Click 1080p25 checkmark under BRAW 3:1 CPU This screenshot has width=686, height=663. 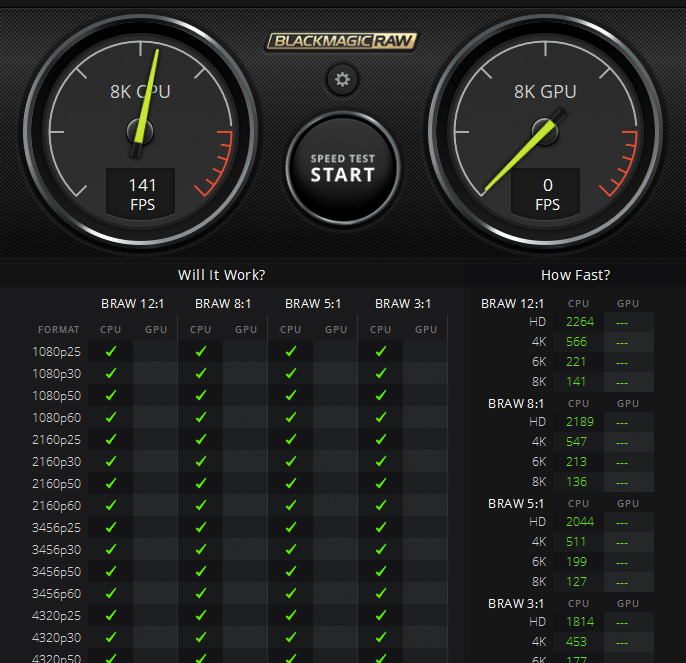coord(381,351)
